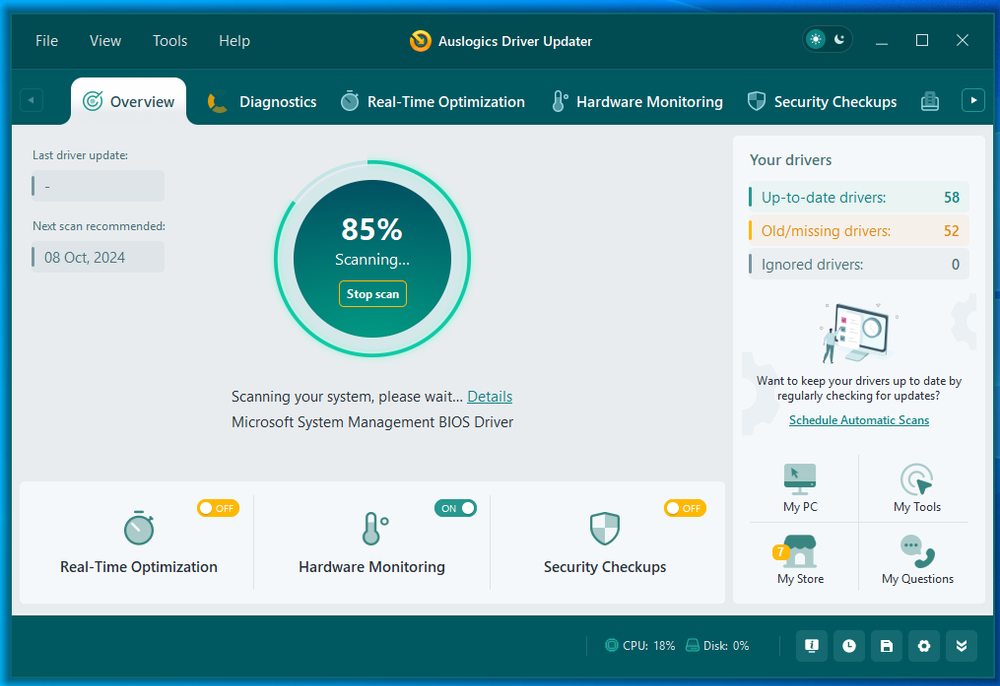Open settings via the gear icon
This screenshot has width=1000, height=686.
(924, 646)
